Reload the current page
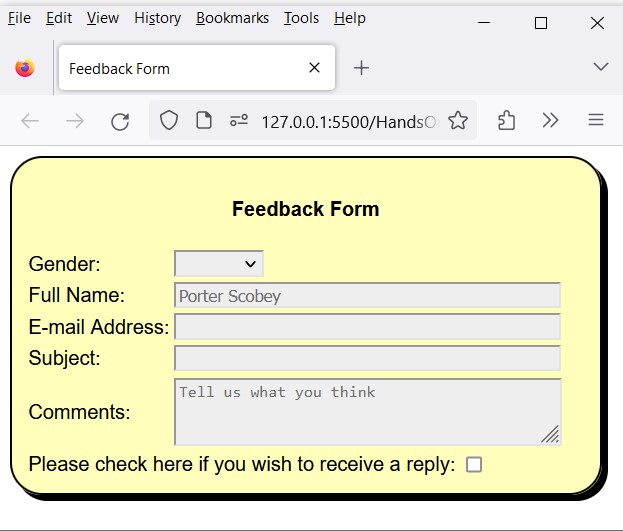The height and width of the screenshot is (531, 623). pos(120,121)
